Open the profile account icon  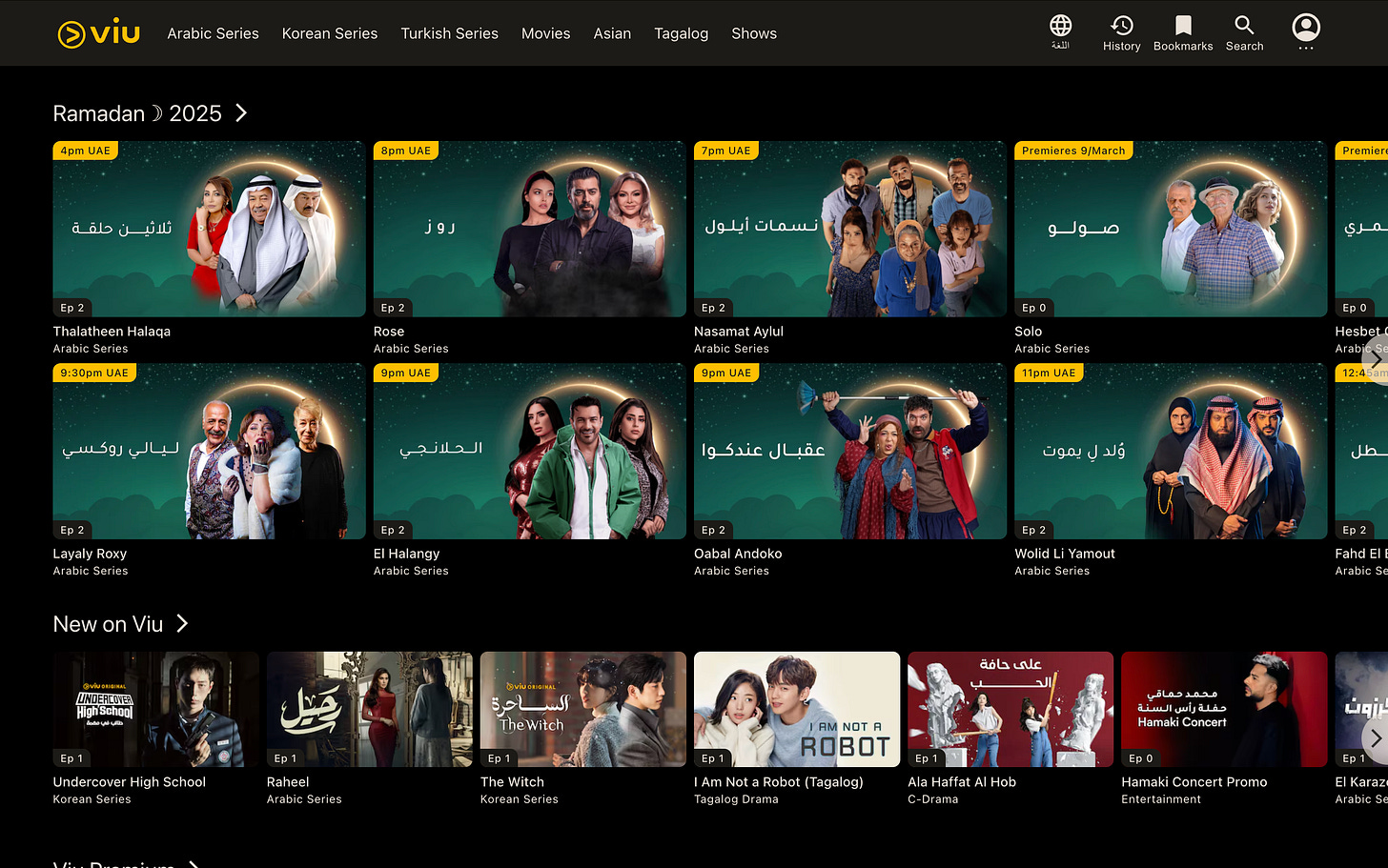[1305, 29]
